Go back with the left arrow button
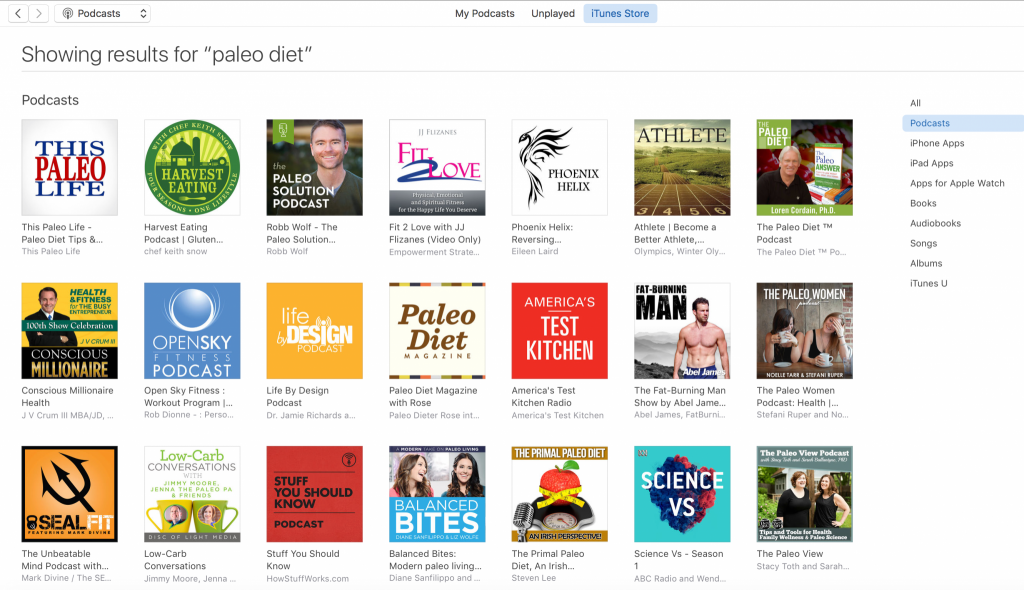Viewport: 1024px width, 590px height. pos(18,13)
